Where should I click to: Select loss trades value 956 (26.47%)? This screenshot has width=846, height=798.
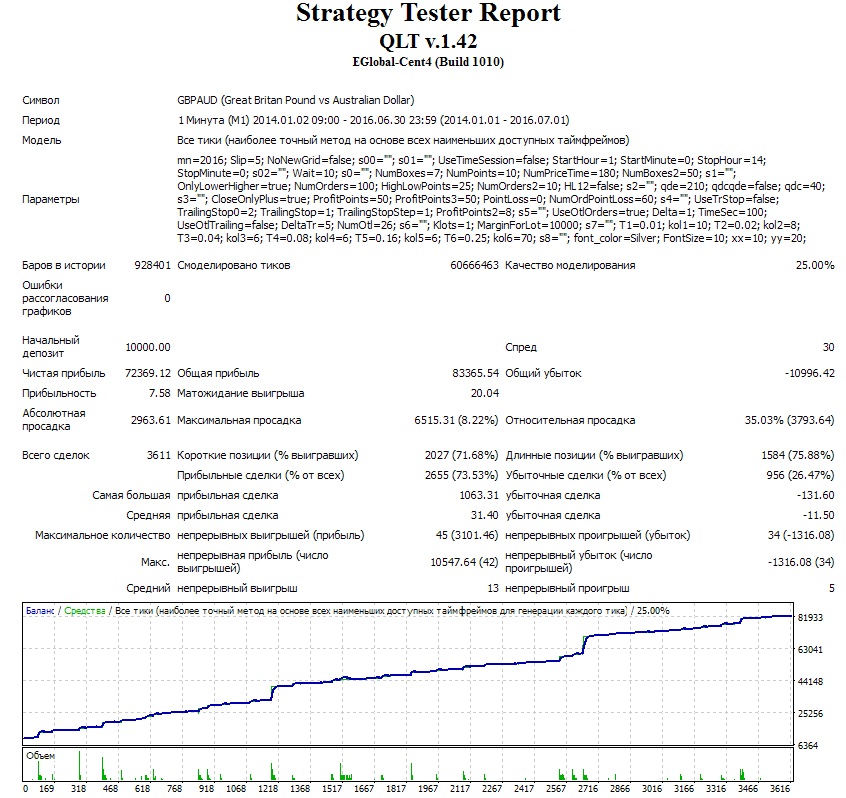coord(800,475)
